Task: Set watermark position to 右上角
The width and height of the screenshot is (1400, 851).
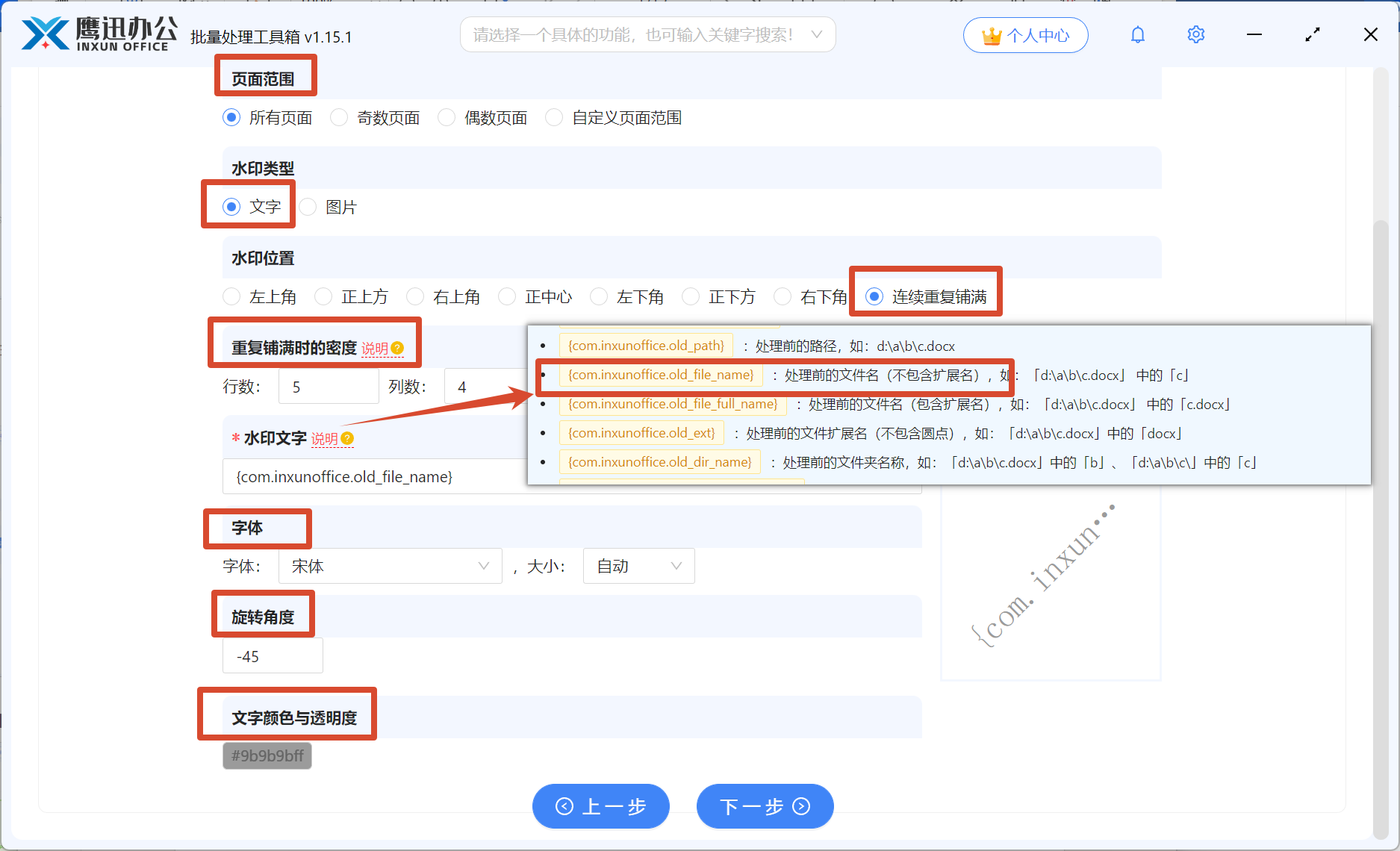Action: point(415,297)
